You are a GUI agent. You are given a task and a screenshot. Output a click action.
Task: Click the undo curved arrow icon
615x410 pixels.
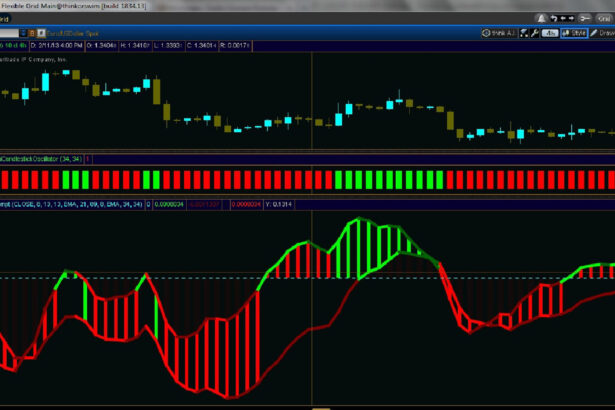(x=553, y=18)
